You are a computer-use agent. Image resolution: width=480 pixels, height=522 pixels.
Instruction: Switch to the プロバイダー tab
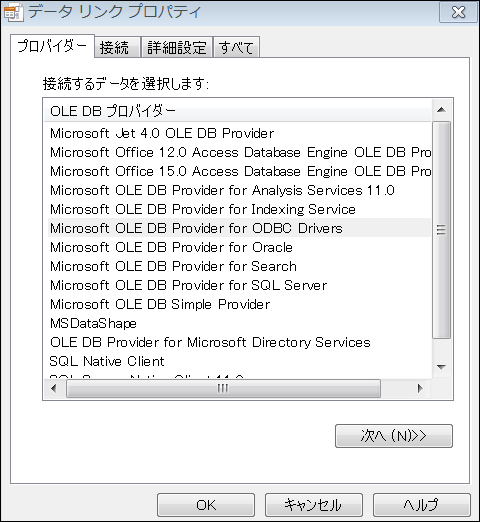click(52, 46)
